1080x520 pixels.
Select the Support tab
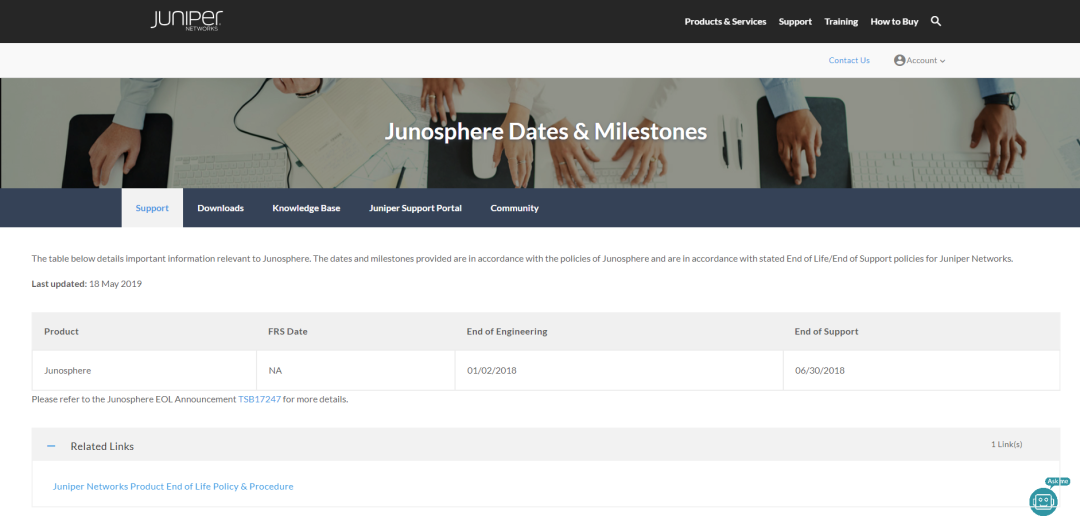pyautogui.click(x=152, y=208)
